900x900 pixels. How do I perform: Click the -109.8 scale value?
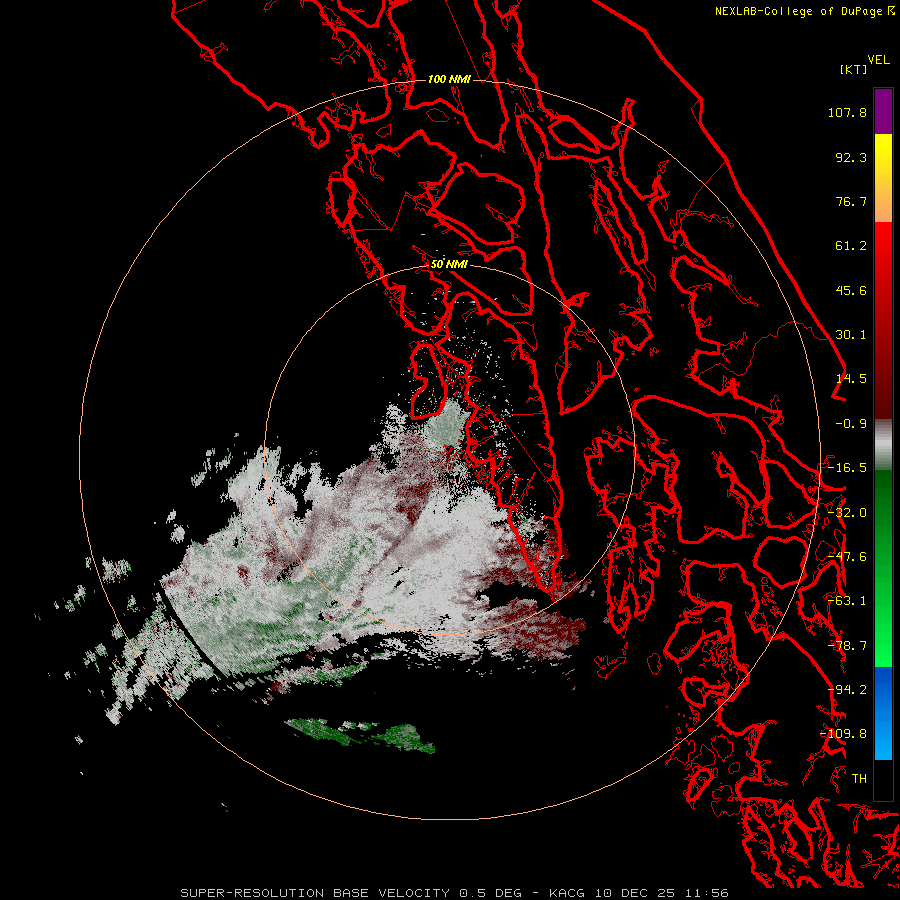tap(844, 734)
